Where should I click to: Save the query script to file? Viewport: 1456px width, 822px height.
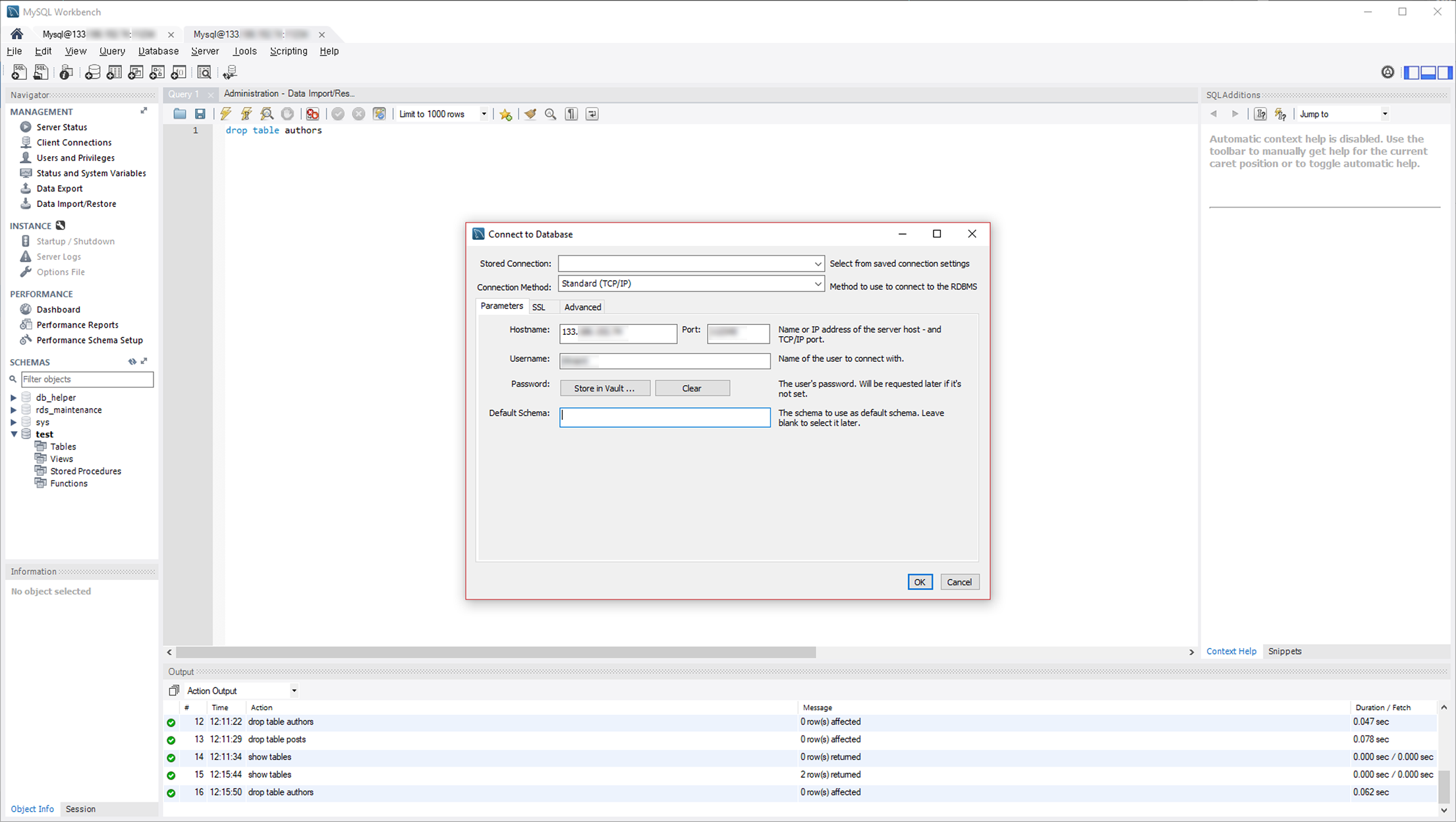(200, 114)
